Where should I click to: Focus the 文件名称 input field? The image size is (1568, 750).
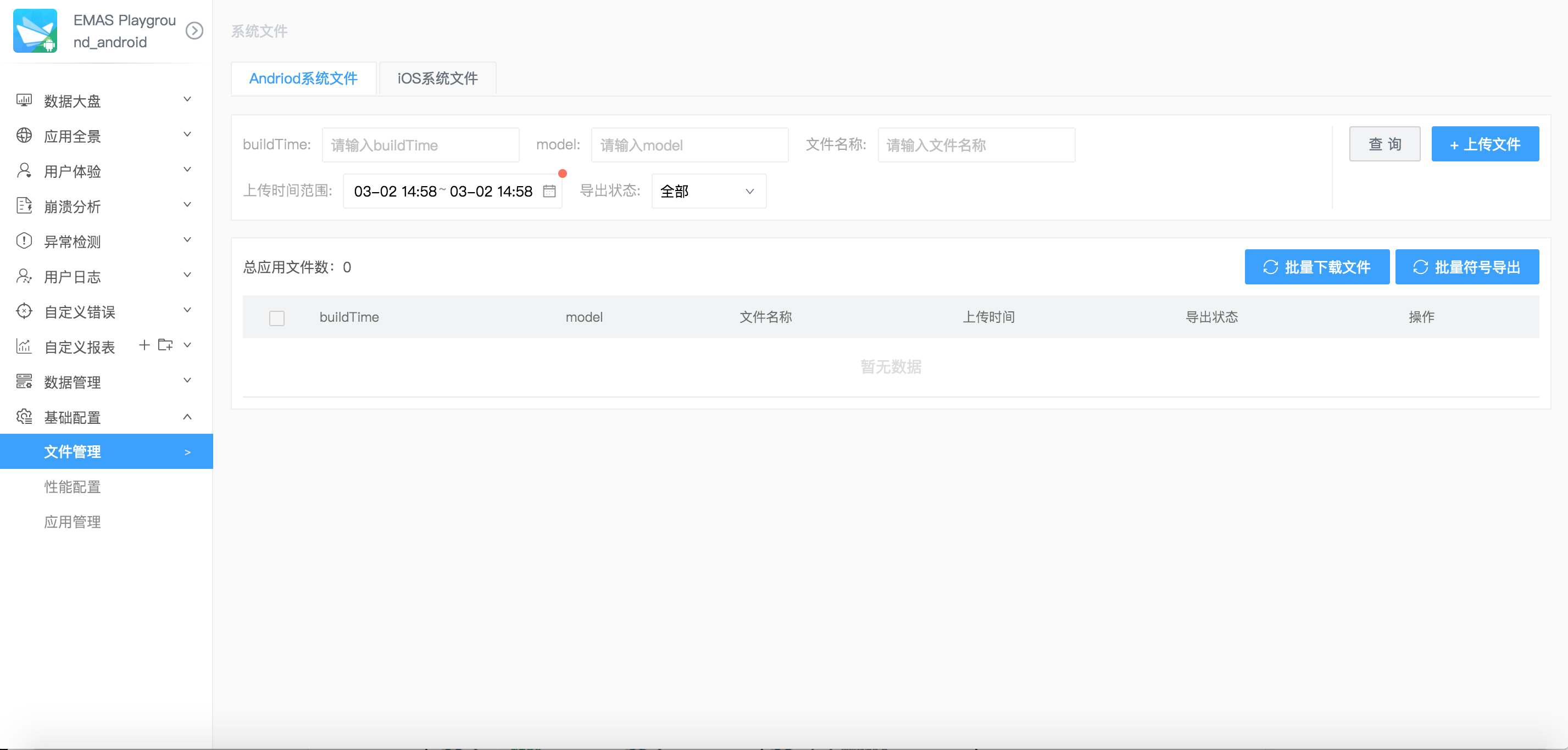(976, 145)
